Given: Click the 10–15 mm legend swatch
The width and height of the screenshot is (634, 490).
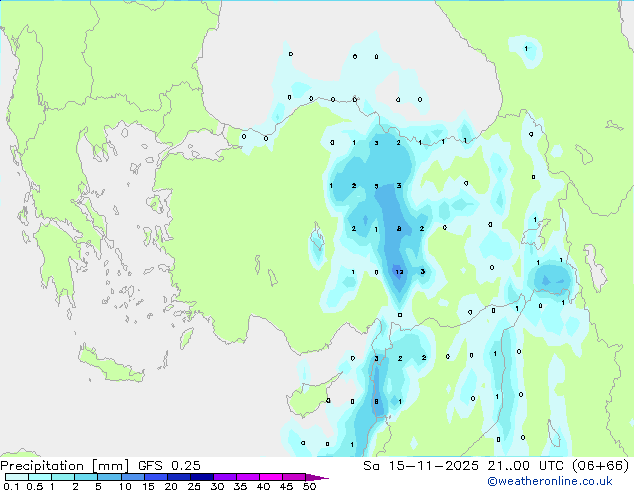Looking at the screenshot, I should coord(132,477).
